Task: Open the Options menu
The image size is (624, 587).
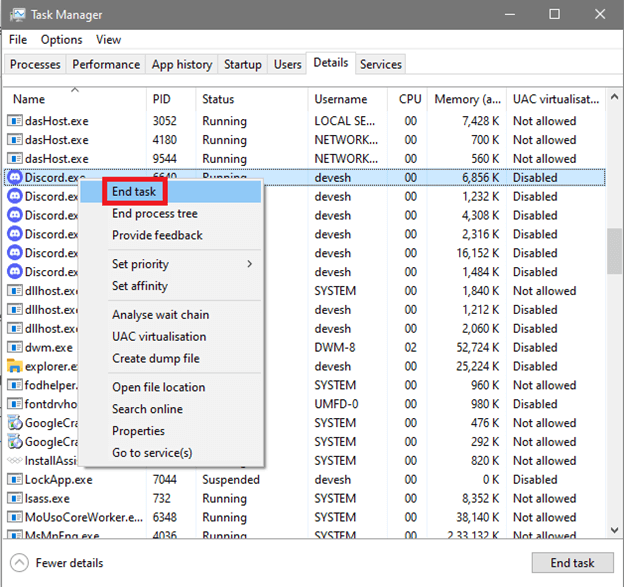Action: 61,40
